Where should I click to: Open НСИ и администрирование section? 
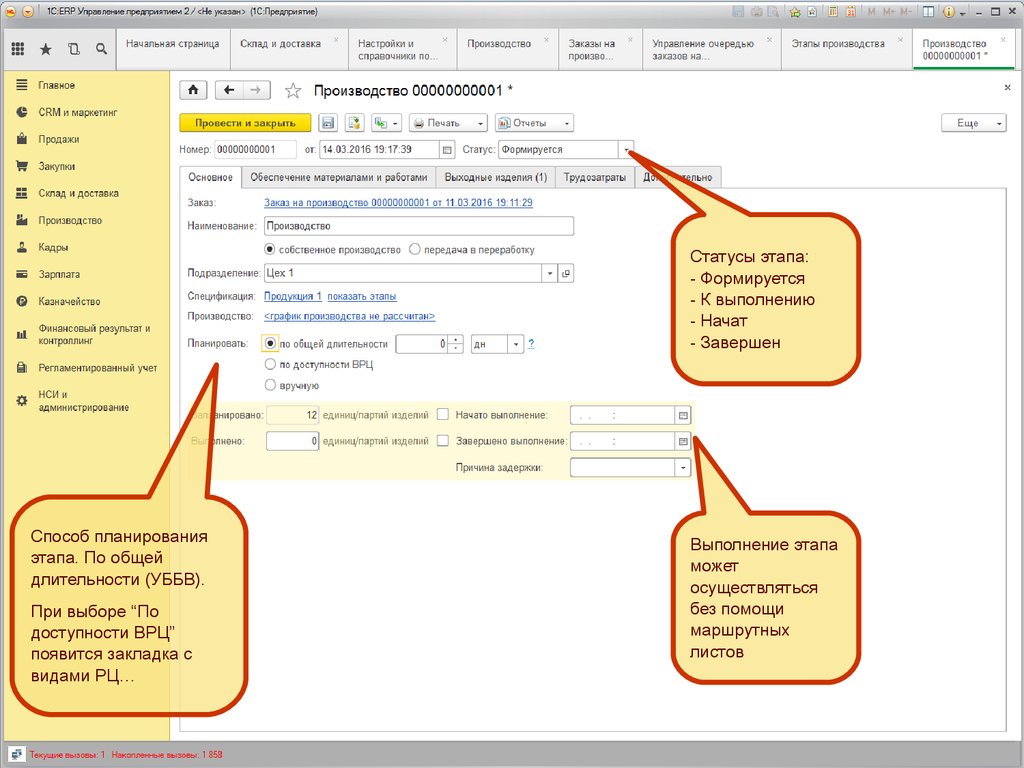pyautogui.click(x=83, y=401)
